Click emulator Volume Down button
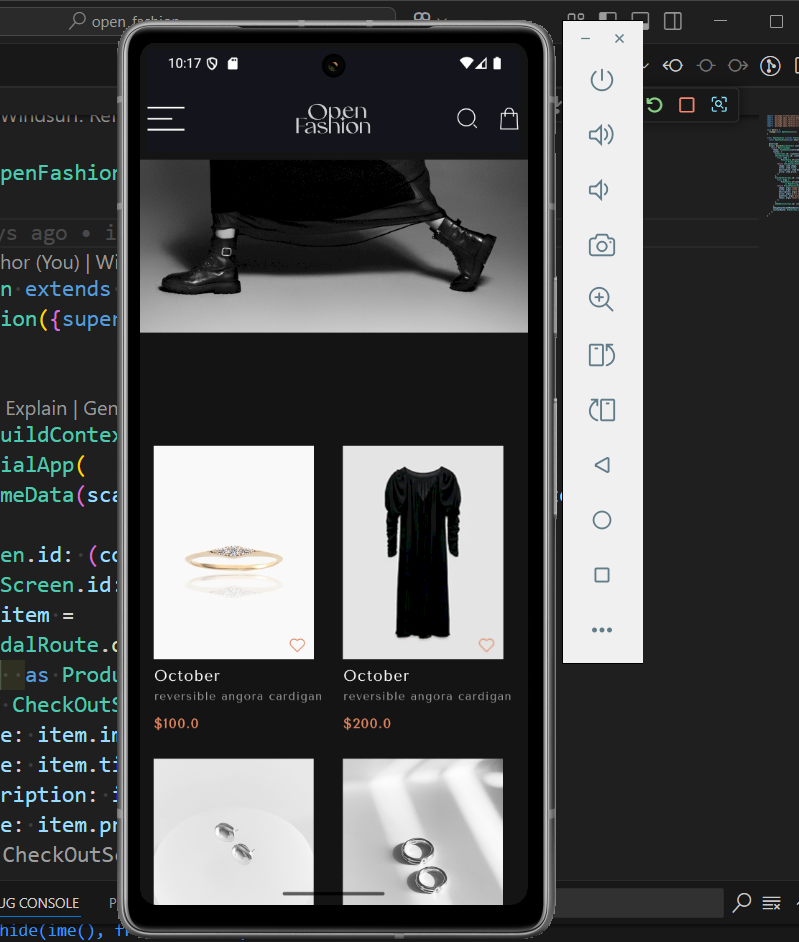This screenshot has width=799, height=942. [599, 190]
